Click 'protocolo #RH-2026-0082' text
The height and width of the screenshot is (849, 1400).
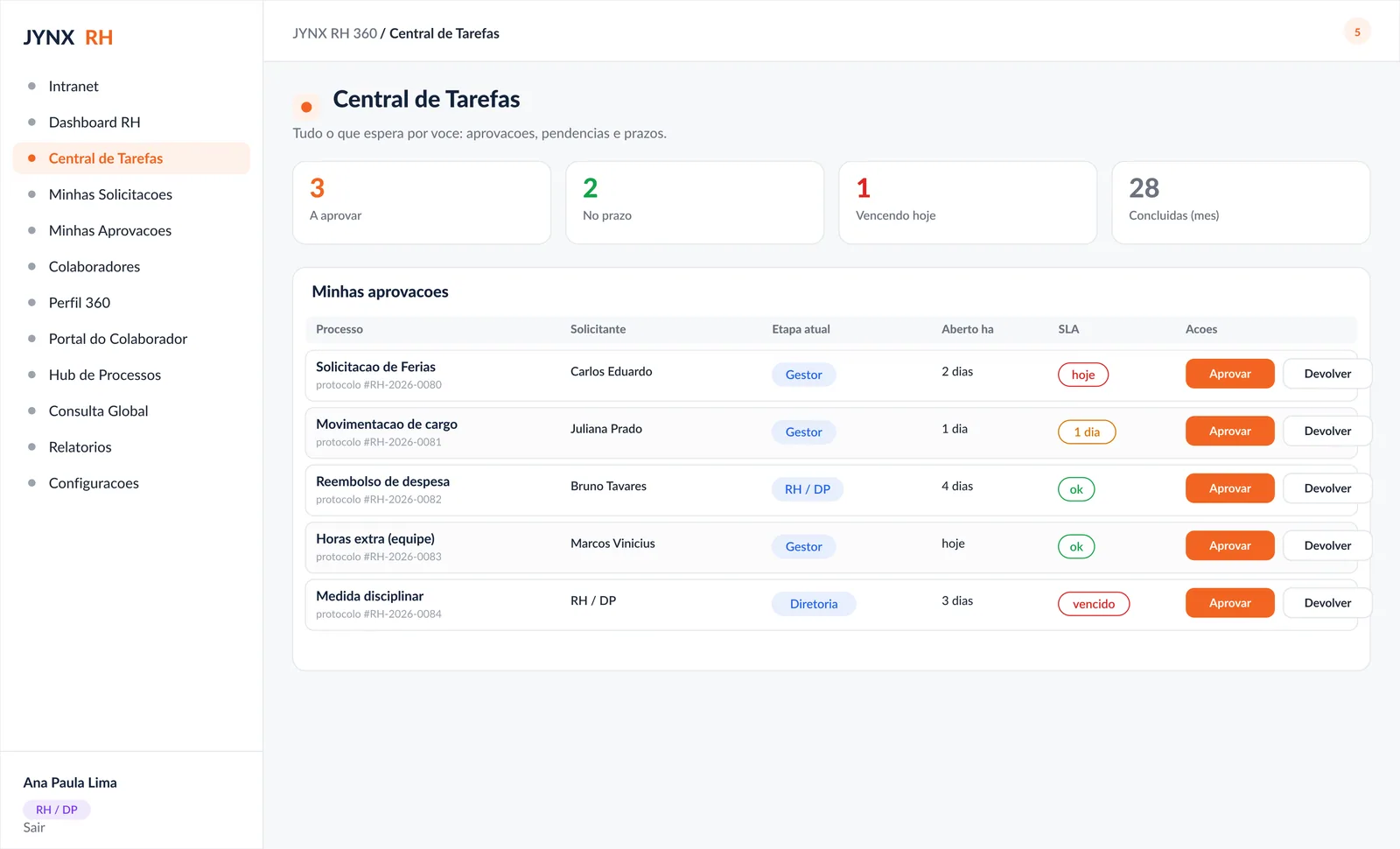click(379, 500)
